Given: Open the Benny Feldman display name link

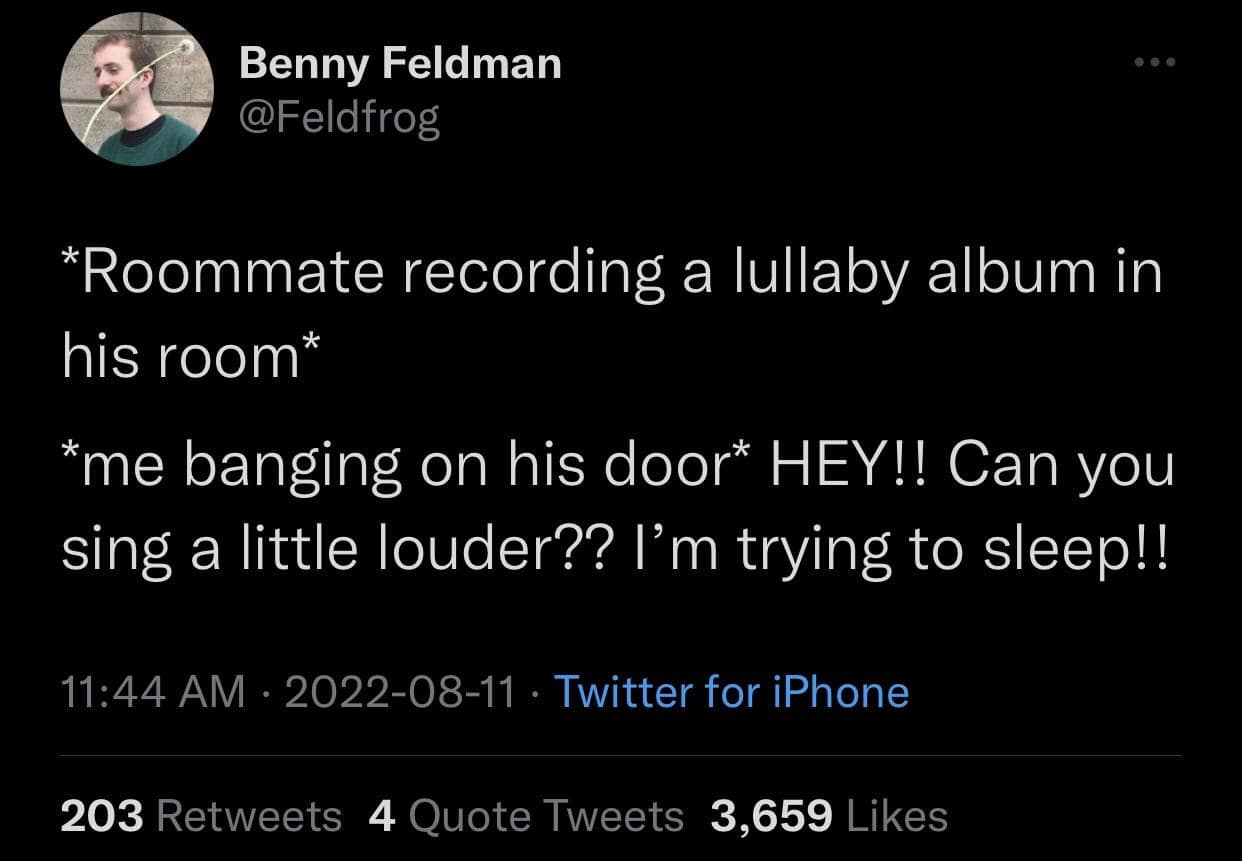Looking at the screenshot, I should click(x=400, y=65).
